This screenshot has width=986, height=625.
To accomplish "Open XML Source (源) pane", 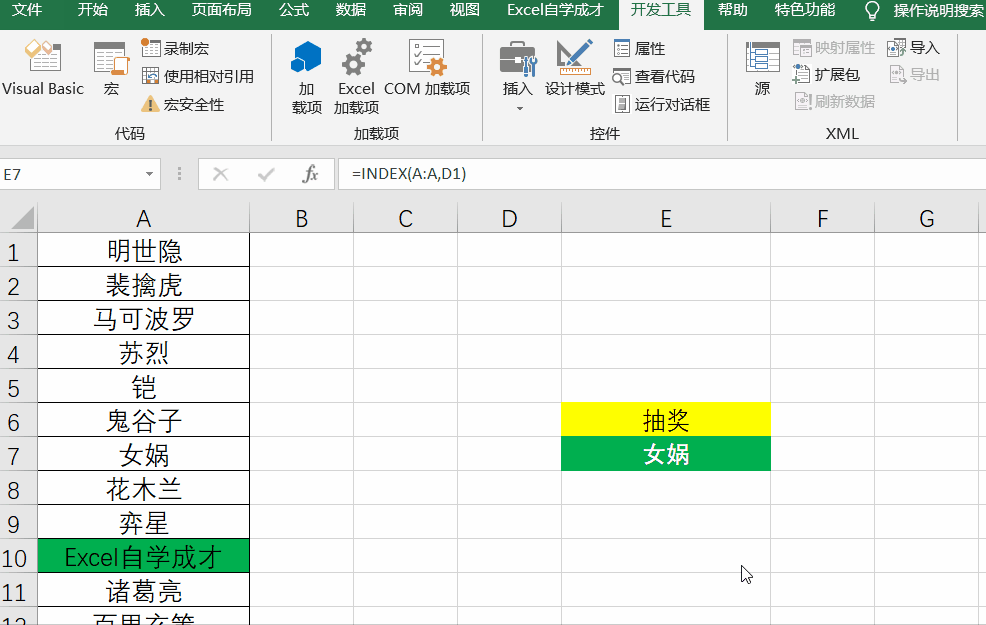I will [x=762, y=68].
